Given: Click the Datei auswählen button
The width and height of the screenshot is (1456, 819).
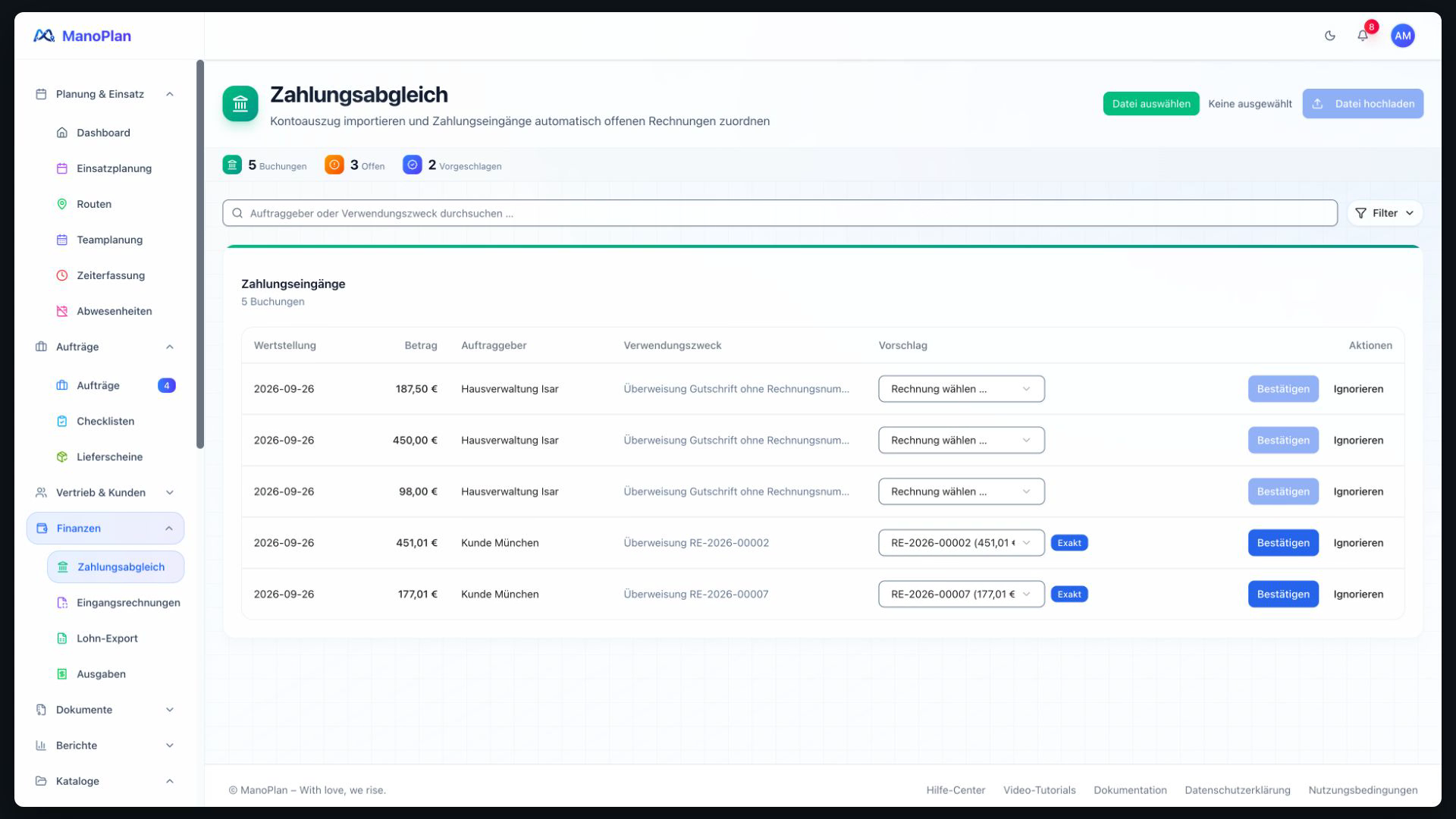Looking at the screenshot, I should tap(1151, 104).
